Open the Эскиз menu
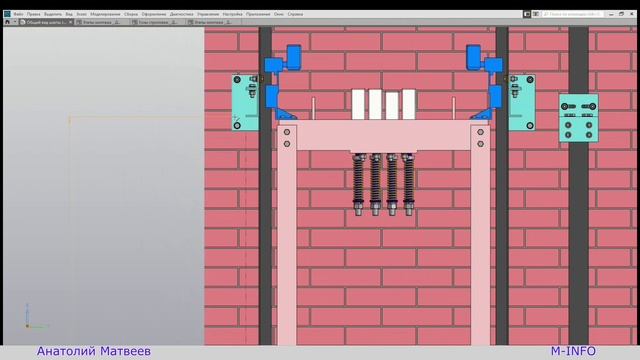 82,14
